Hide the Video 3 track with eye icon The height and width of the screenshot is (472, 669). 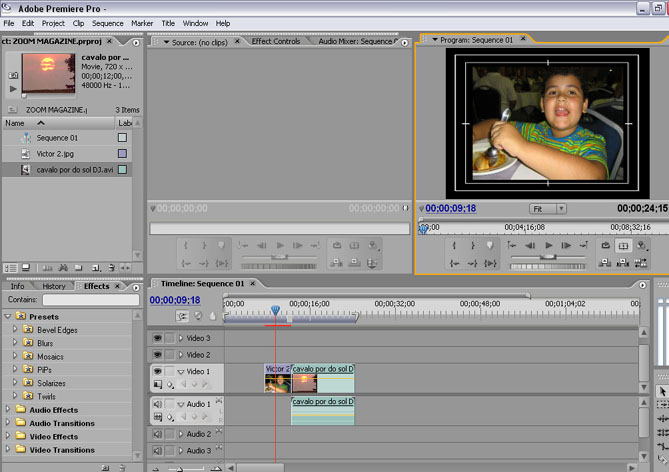pos(157,338)
